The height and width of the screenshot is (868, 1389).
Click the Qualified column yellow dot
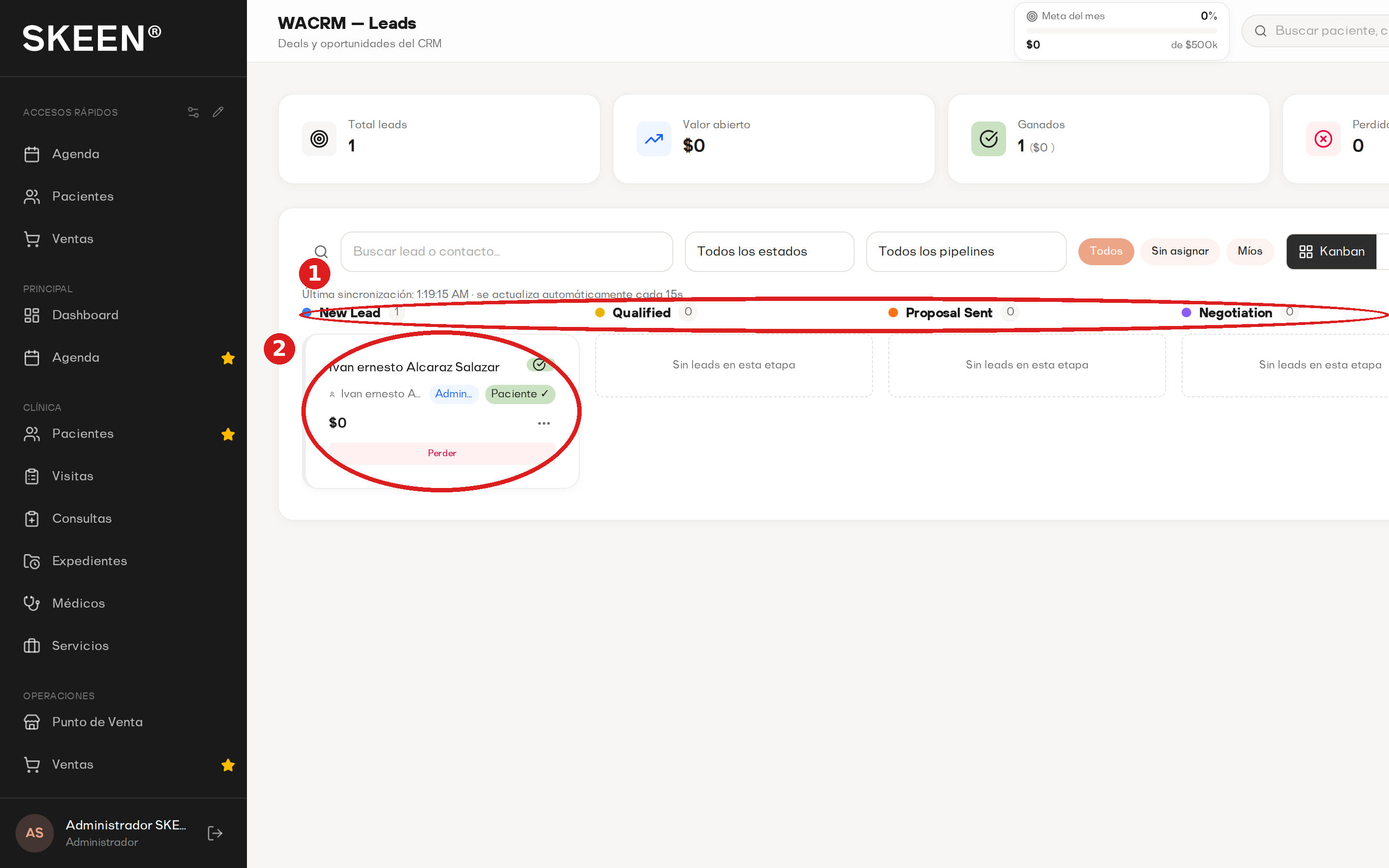tap(600, 313)
